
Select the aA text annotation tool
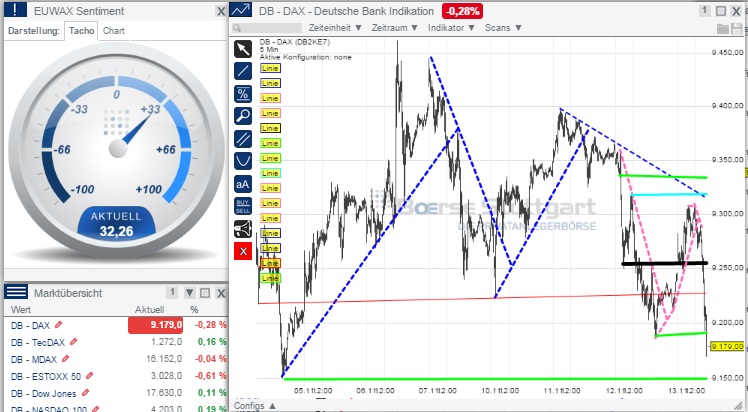243,184
